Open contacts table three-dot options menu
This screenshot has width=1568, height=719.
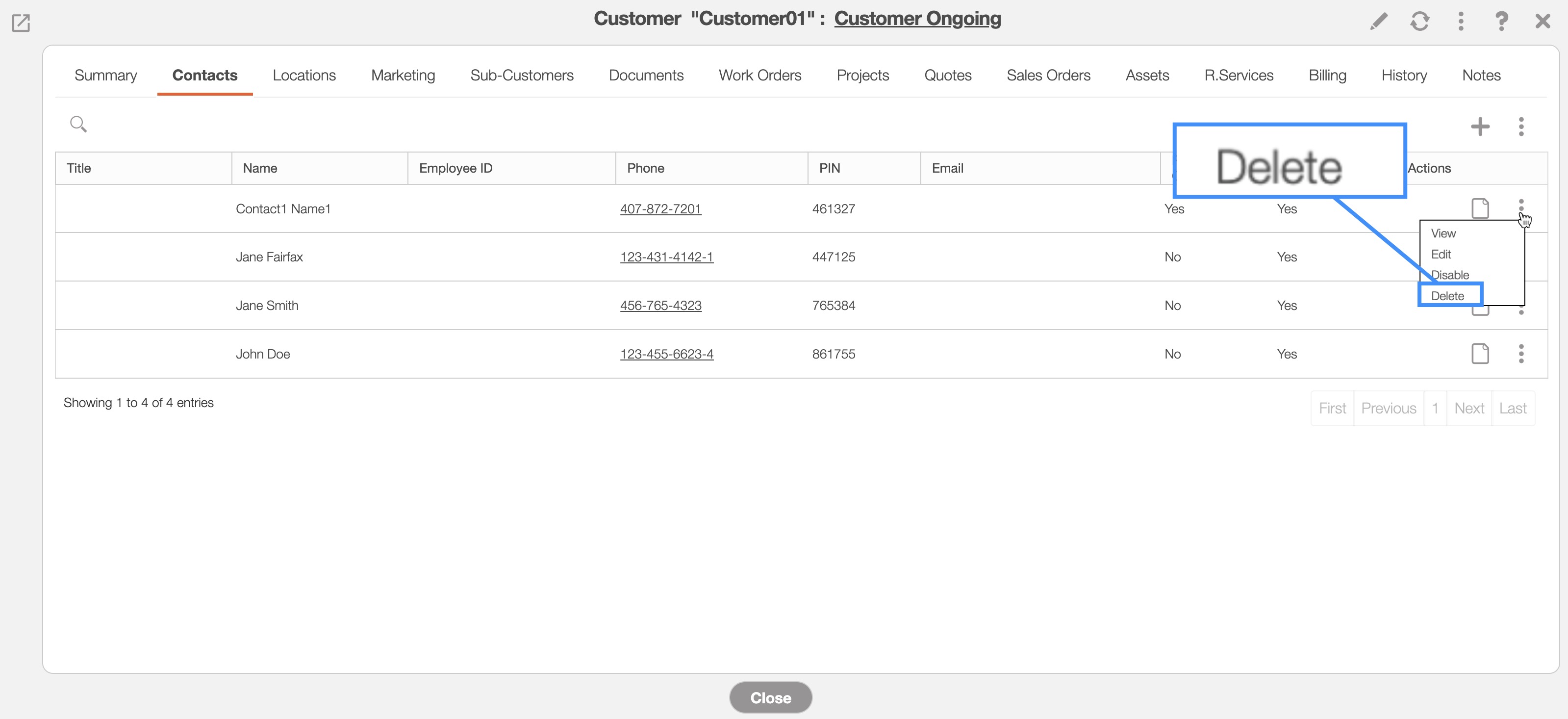1520,127
